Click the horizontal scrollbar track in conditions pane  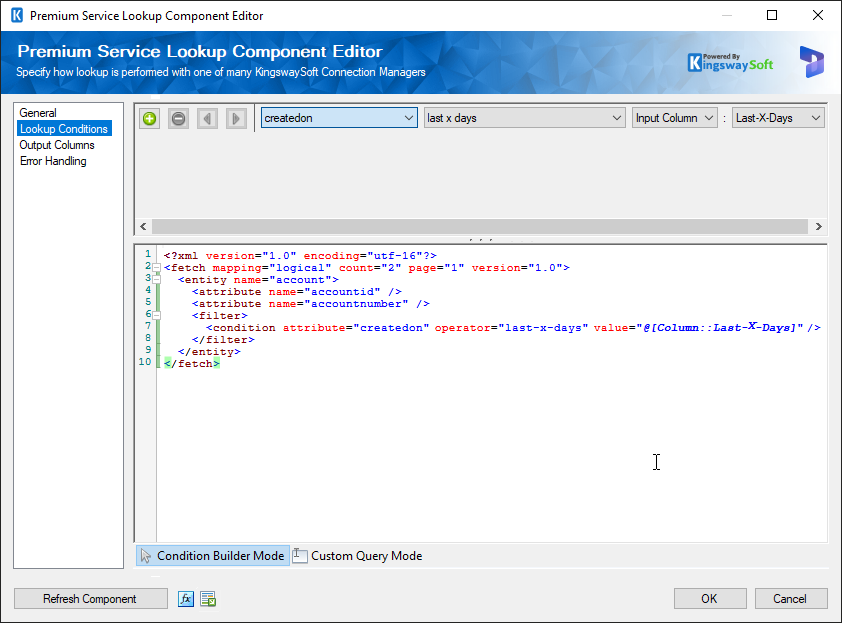(x=480, y=227)
